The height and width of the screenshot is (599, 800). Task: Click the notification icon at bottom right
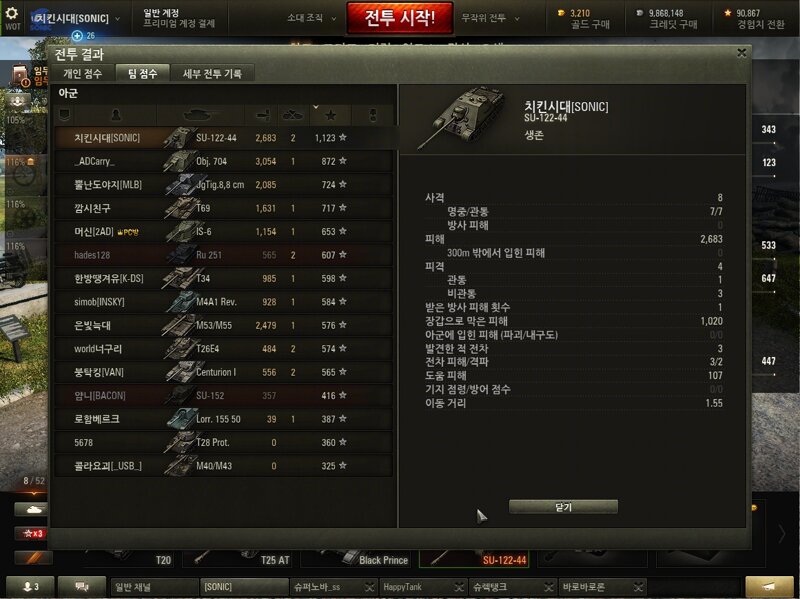coord(769,586)
